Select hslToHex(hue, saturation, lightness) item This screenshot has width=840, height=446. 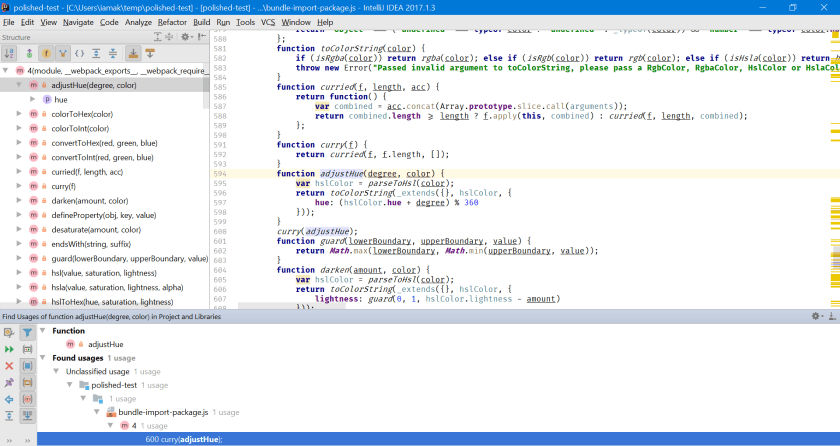(112, 302)
